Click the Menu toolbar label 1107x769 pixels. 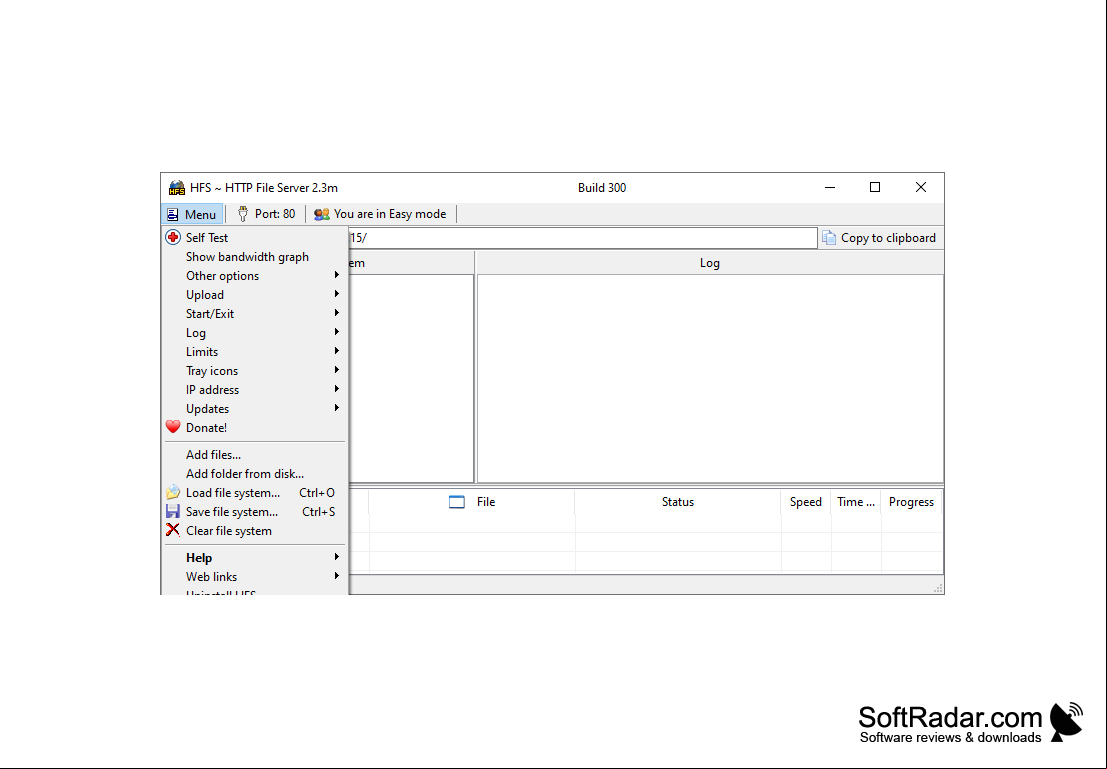pyautogui.click(x=200, y=215)
